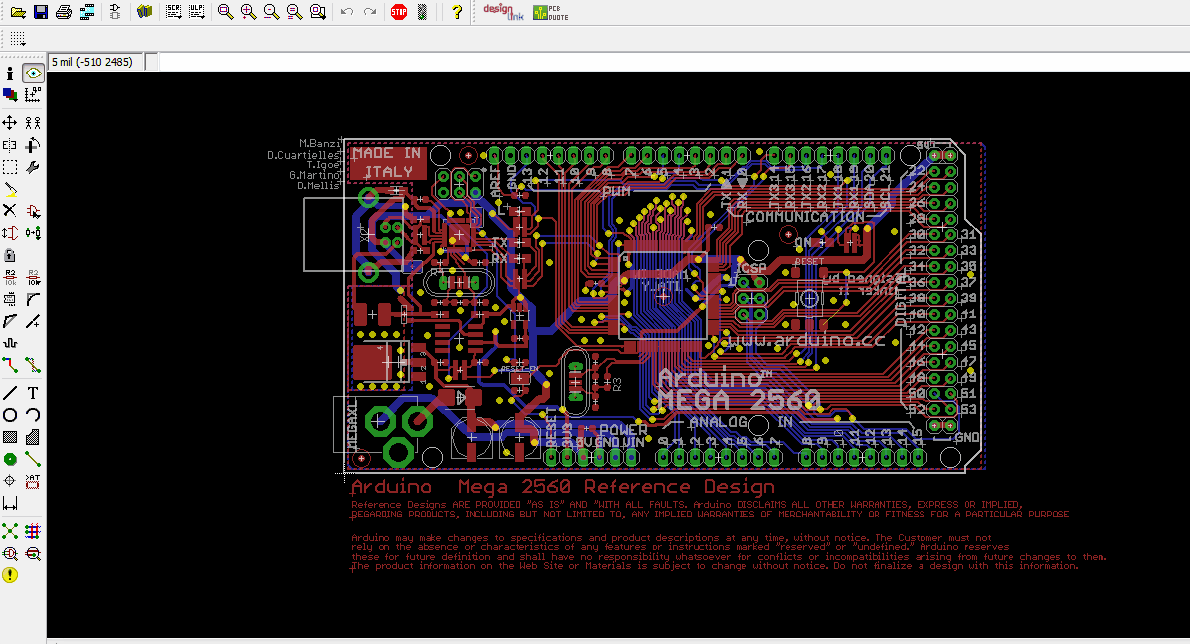Viewport: 1190px width, 644px height.
Task: Select the Hole tool
Action: [x=10, y=481]
